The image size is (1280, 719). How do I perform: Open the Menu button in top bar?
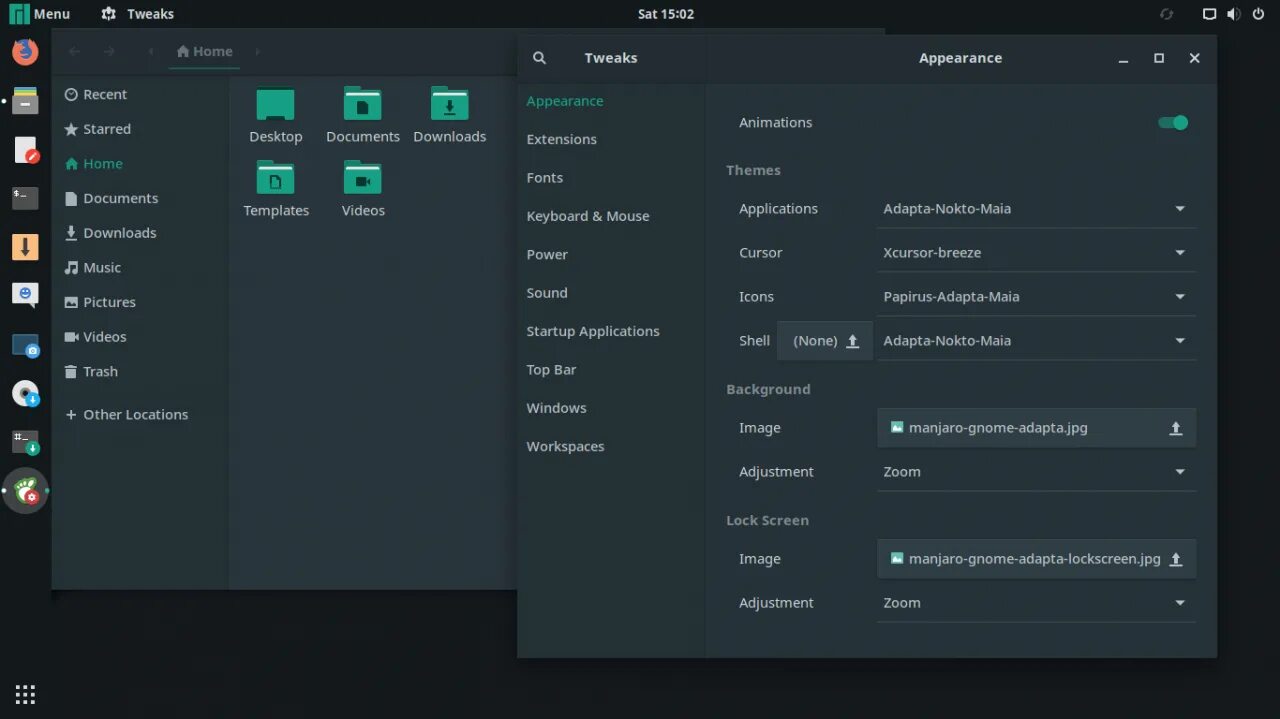pyautogui.click(x=40, y=14)
